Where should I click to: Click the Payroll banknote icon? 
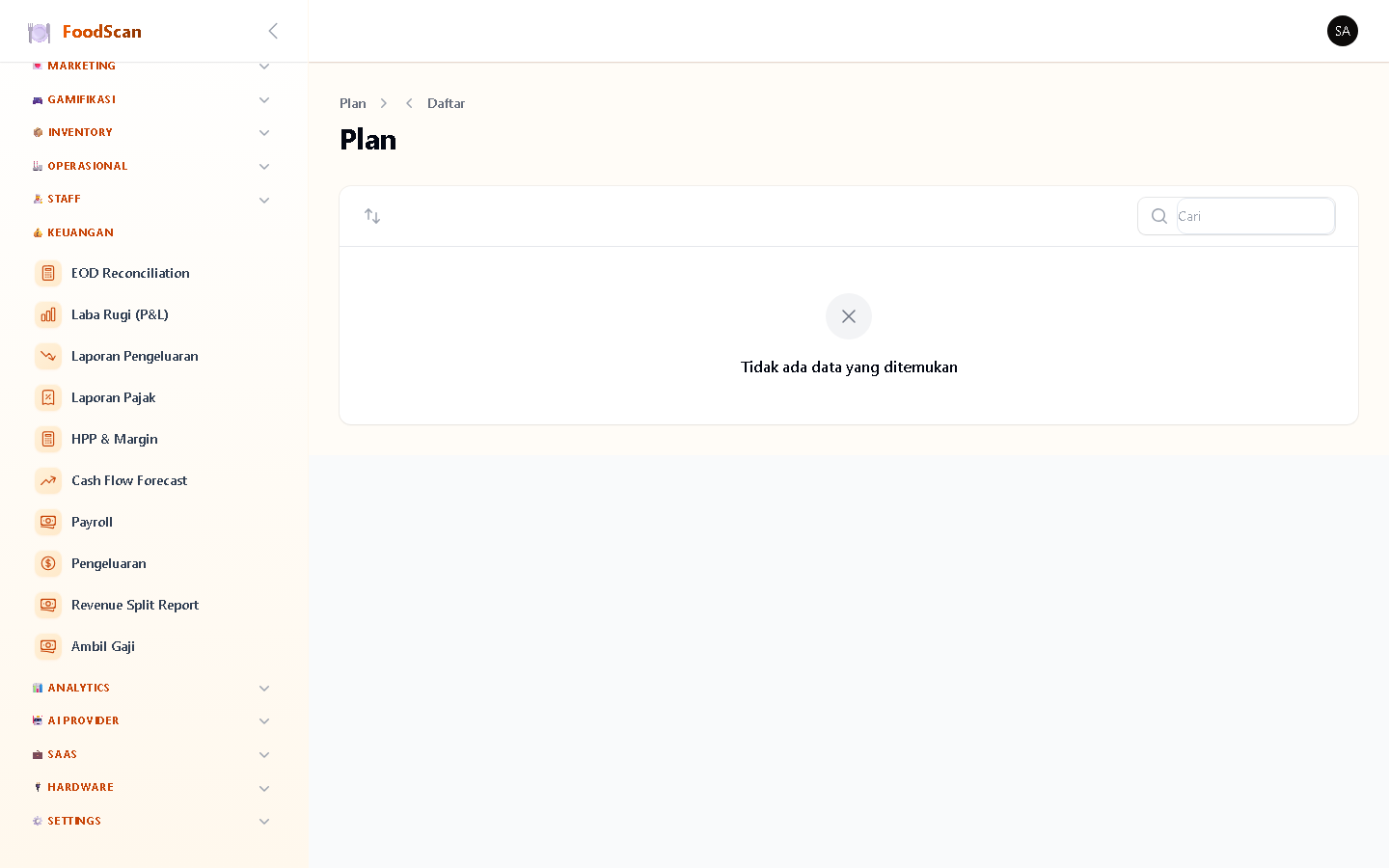tap(48, 522)
